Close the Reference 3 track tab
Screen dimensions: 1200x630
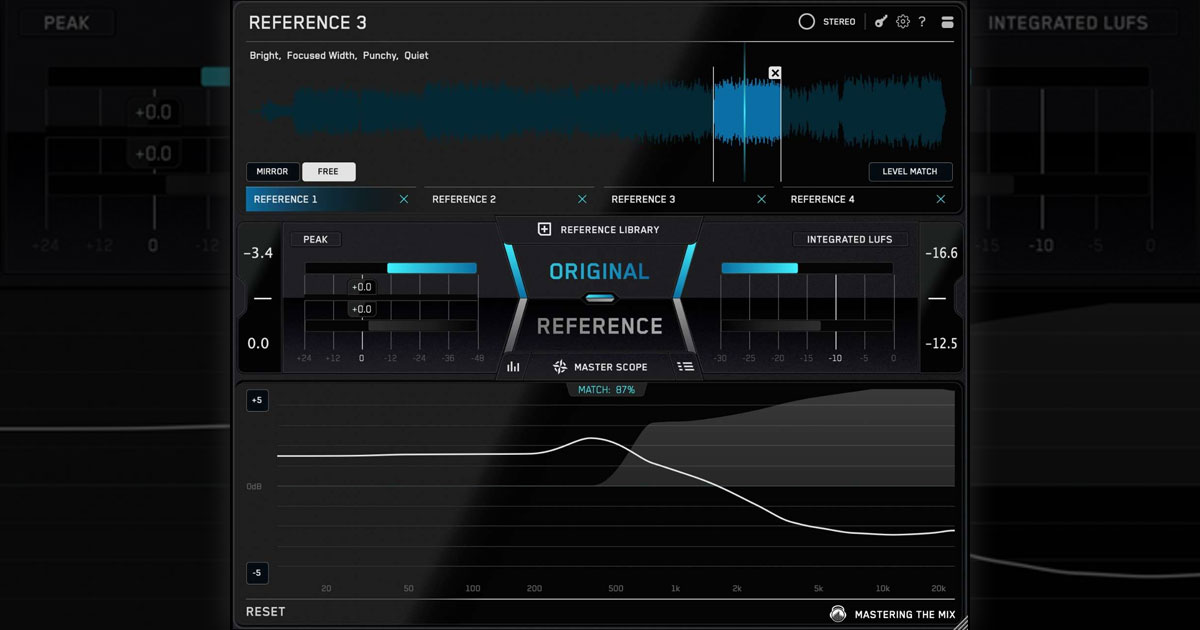[762, 199]
